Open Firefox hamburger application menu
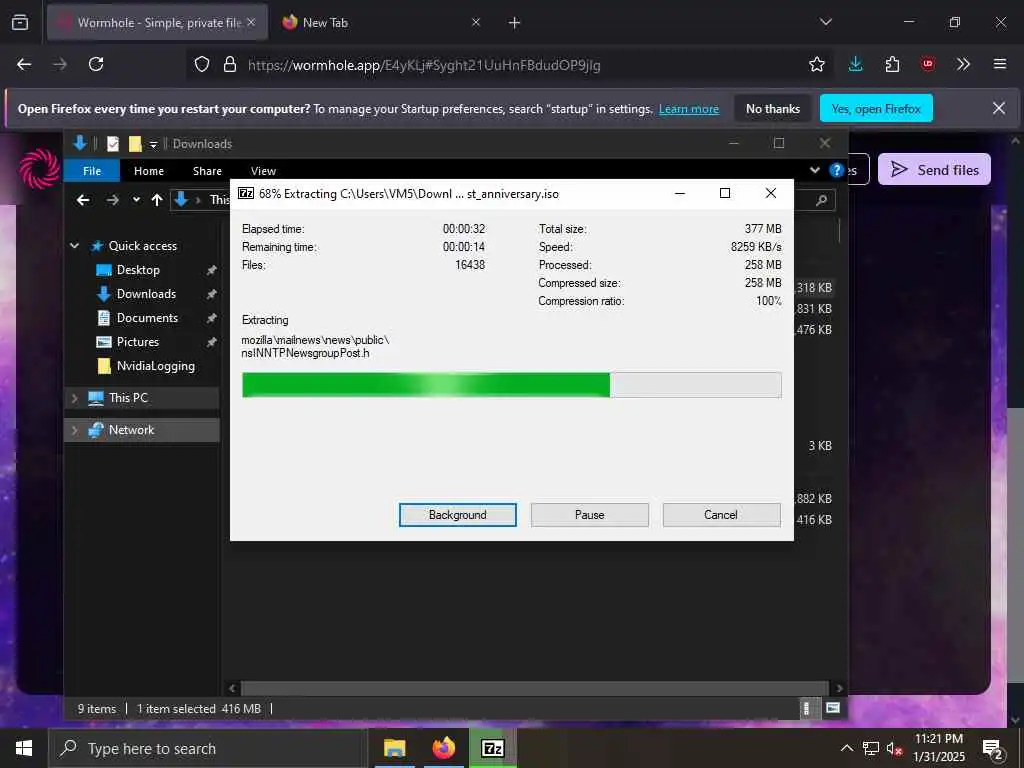Screen dimensions: 1024x768 tap(999, 64)
